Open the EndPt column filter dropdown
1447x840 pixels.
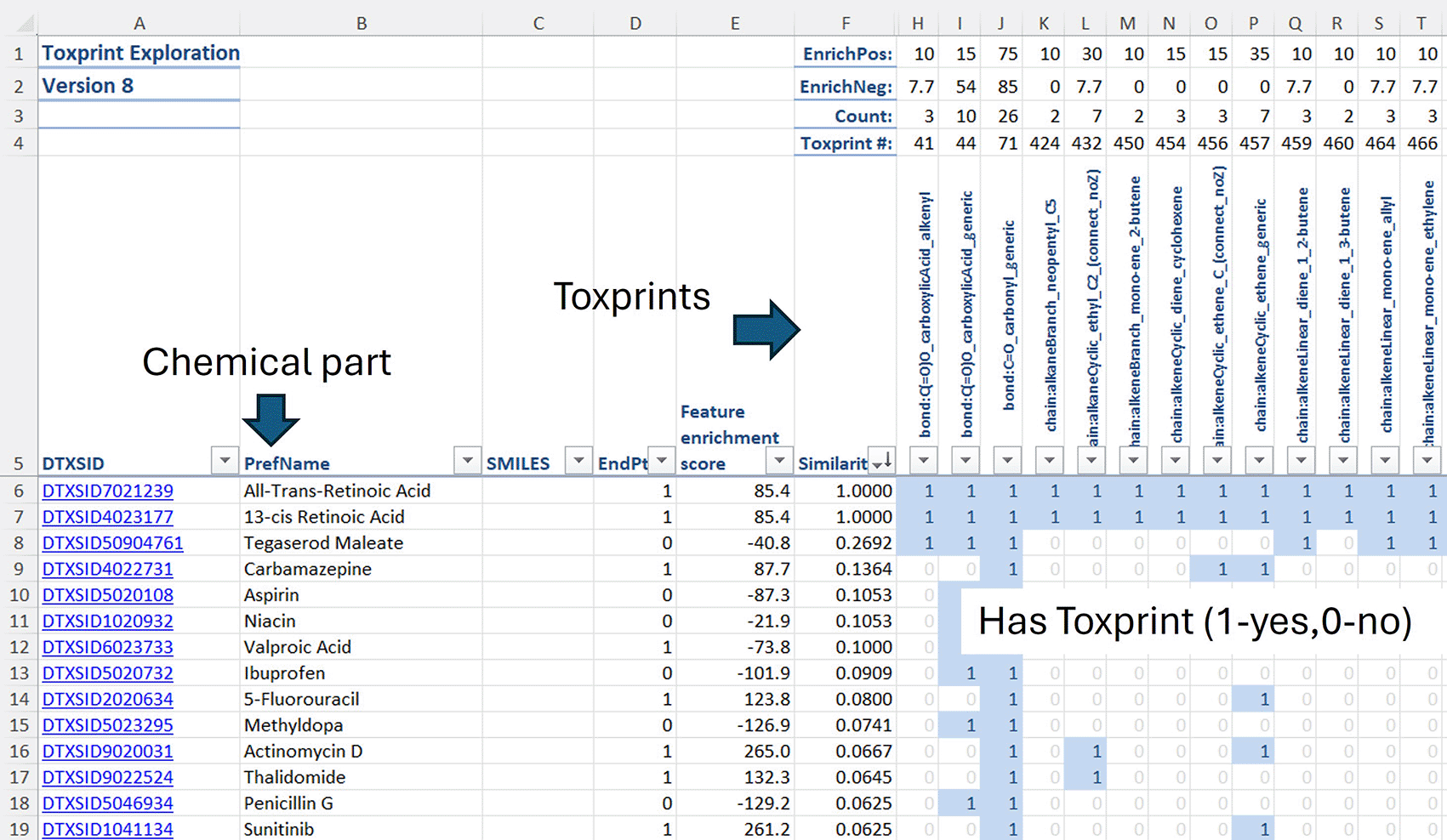tap(661, 460)
